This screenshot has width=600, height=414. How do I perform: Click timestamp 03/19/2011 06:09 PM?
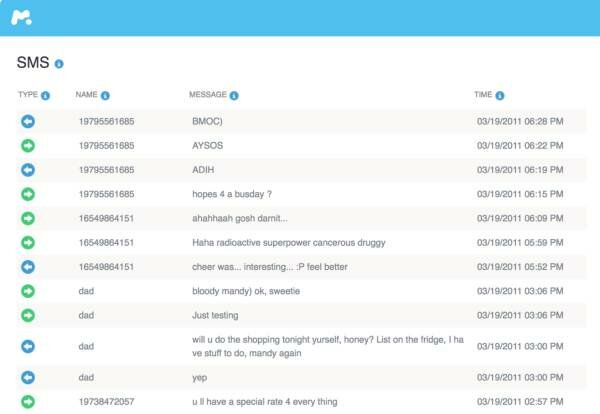[520, 218]
